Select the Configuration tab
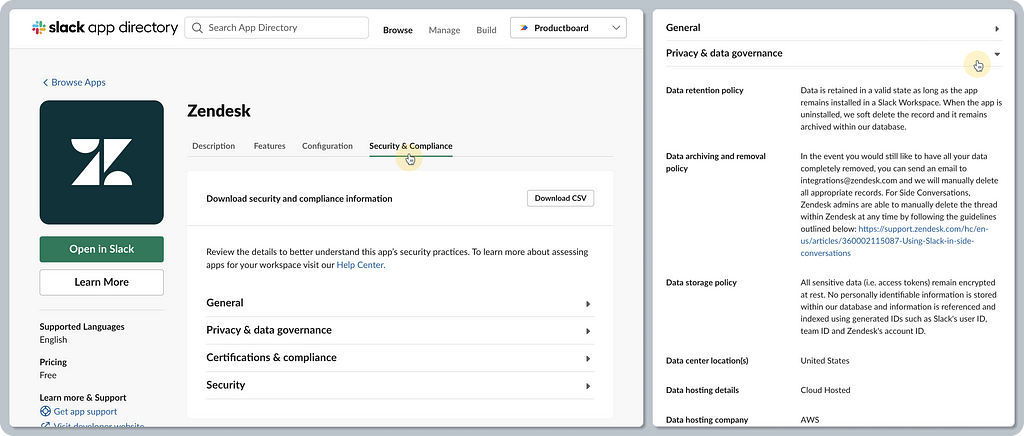 pyautogui.click(x=327, y=146)
